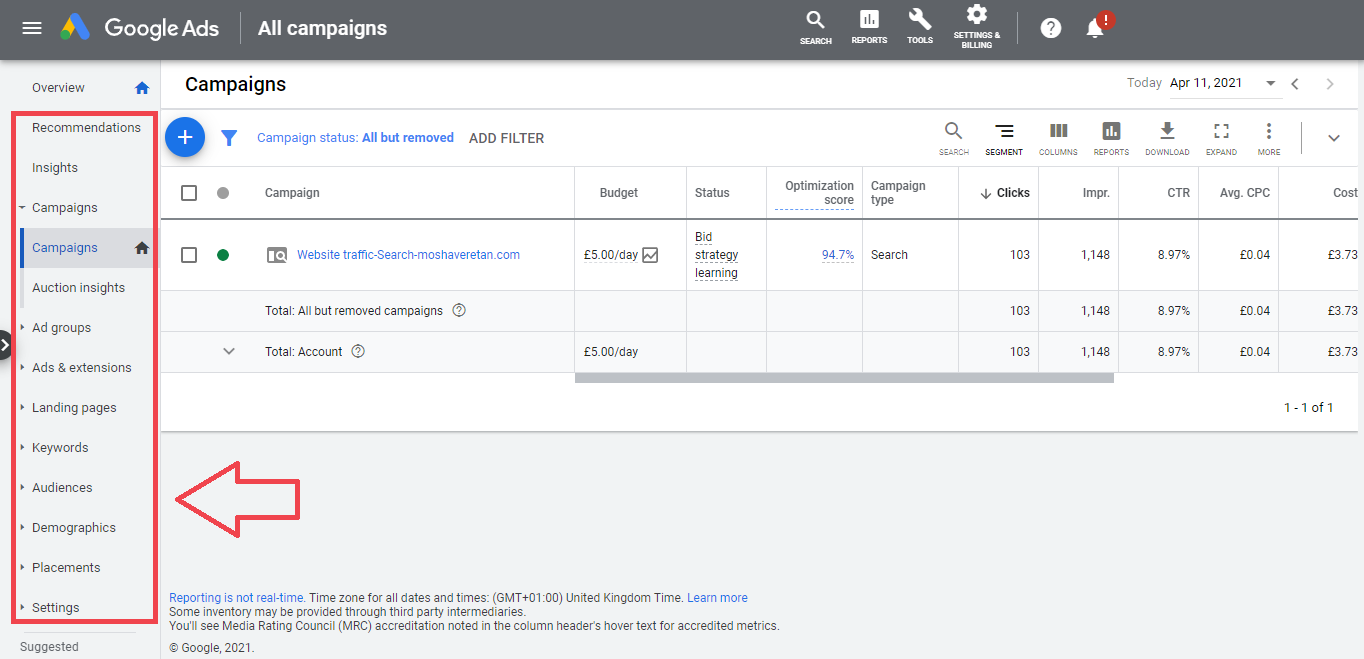Tick the select-all campaigns checkbox
The width and height of the screenshot is (1364, 659).
coord(189,193)
